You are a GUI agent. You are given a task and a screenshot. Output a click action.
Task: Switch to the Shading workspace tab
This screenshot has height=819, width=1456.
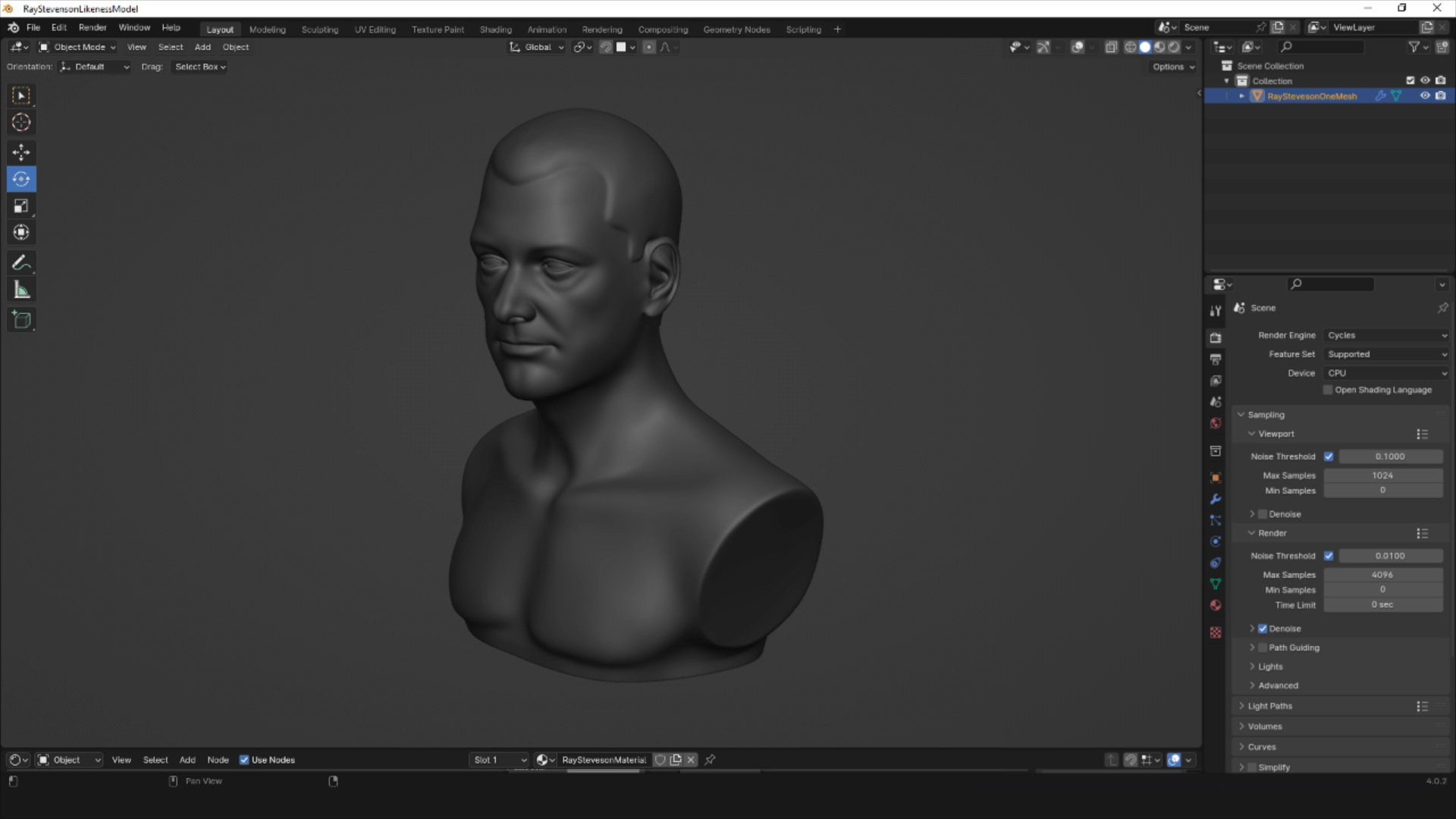pos(496,30)
